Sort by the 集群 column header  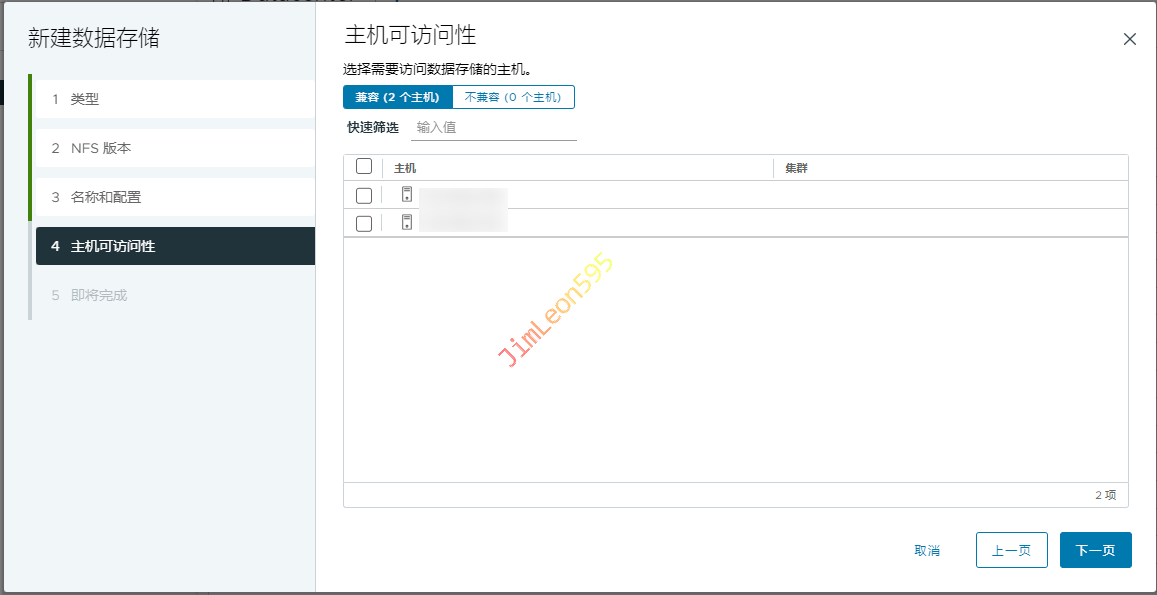point(796,168)
